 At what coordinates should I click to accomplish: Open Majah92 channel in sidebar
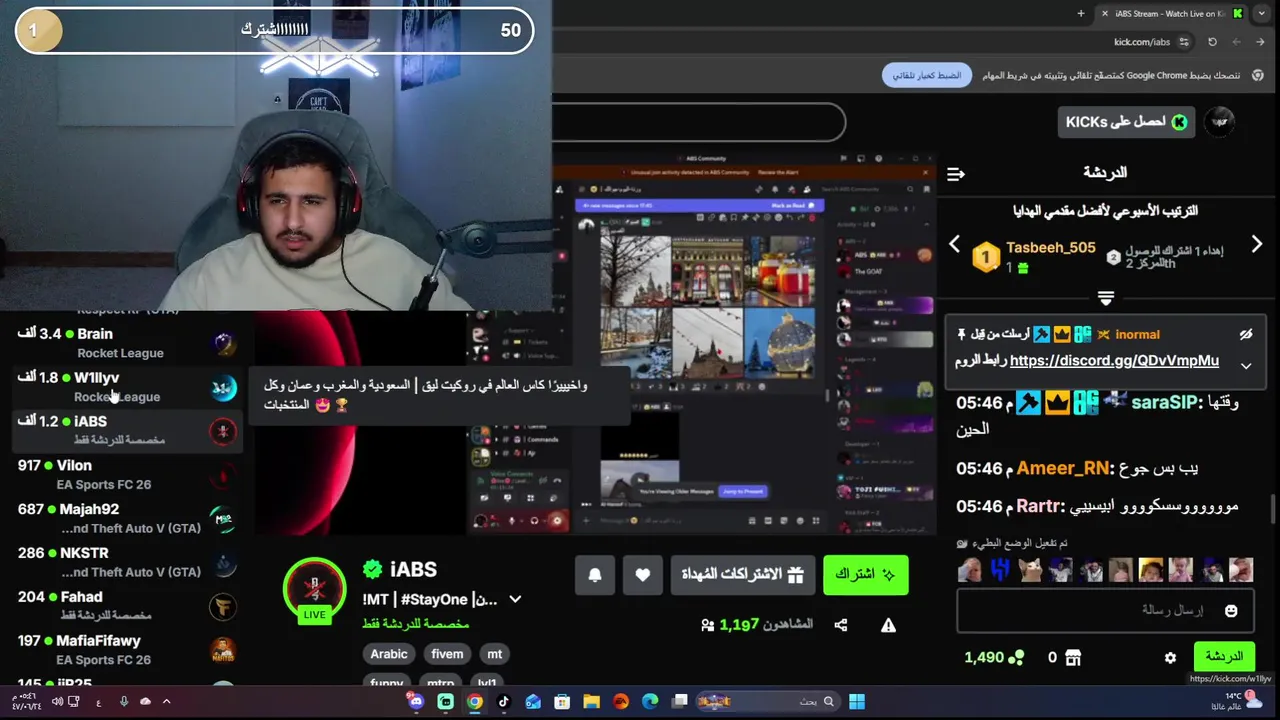[x=126, y=518]
